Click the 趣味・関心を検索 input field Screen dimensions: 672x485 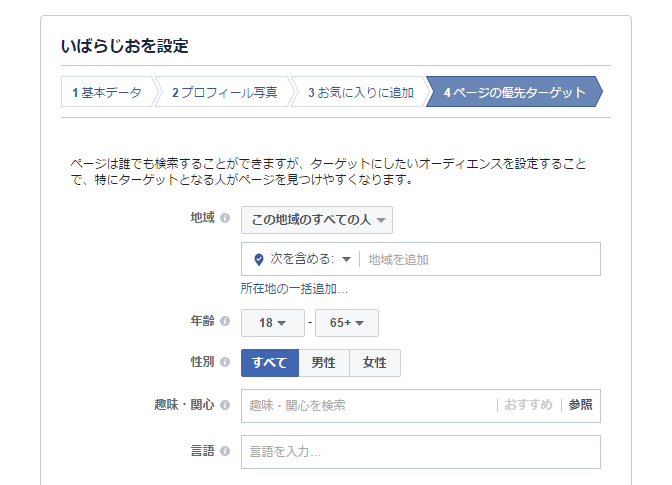(x=369, y=406)
